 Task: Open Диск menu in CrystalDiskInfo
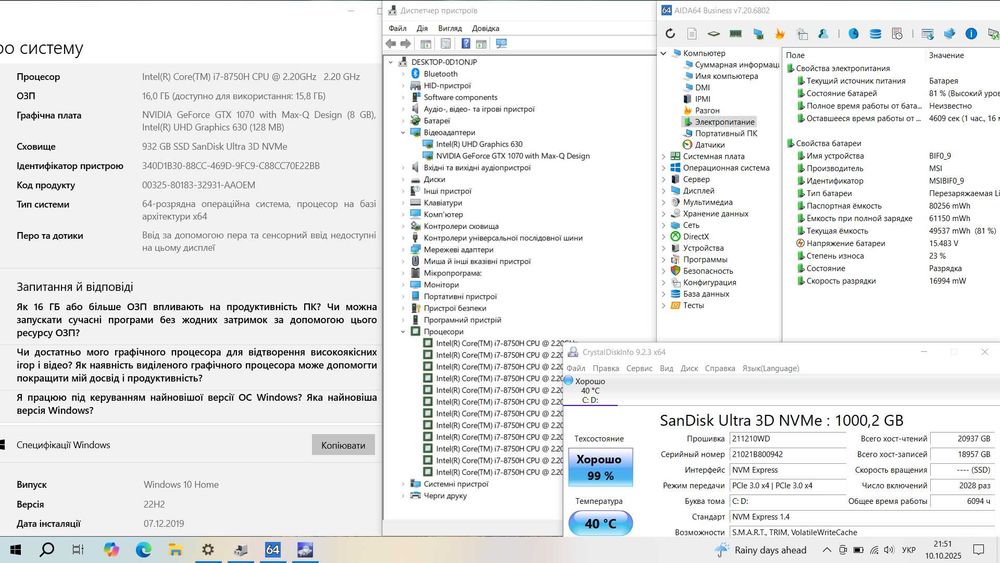coord(689,368)
